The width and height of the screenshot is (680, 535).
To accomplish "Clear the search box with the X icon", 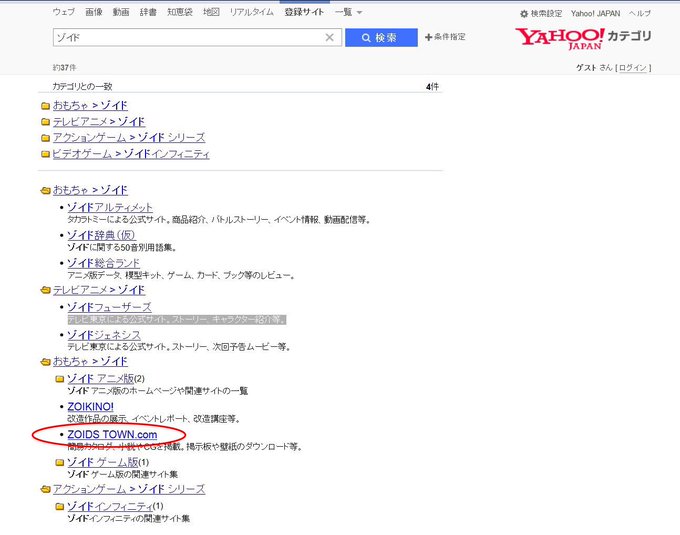I will [x=329, y=38].
